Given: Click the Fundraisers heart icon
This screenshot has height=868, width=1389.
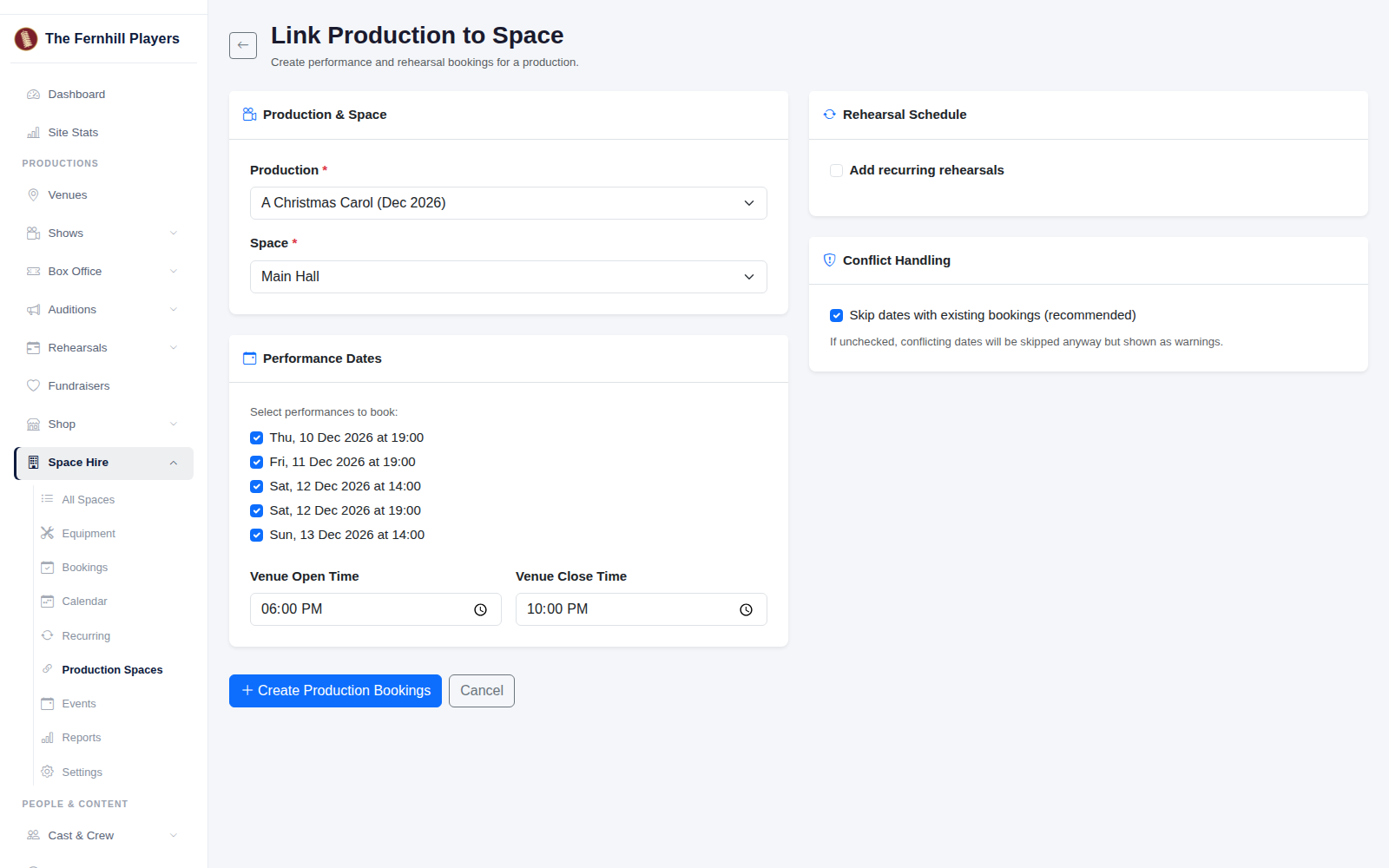Looking at the screenshot, I should [x=33, y=385].
